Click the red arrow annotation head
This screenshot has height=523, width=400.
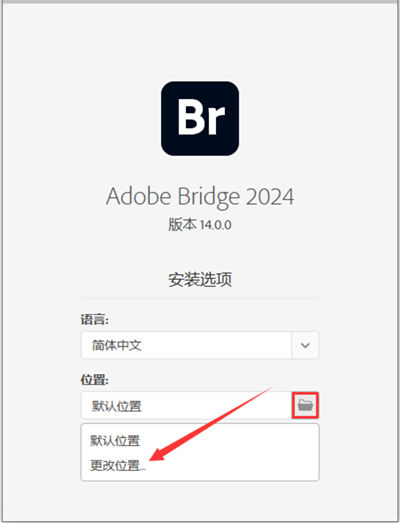click(x=156, y=455)
